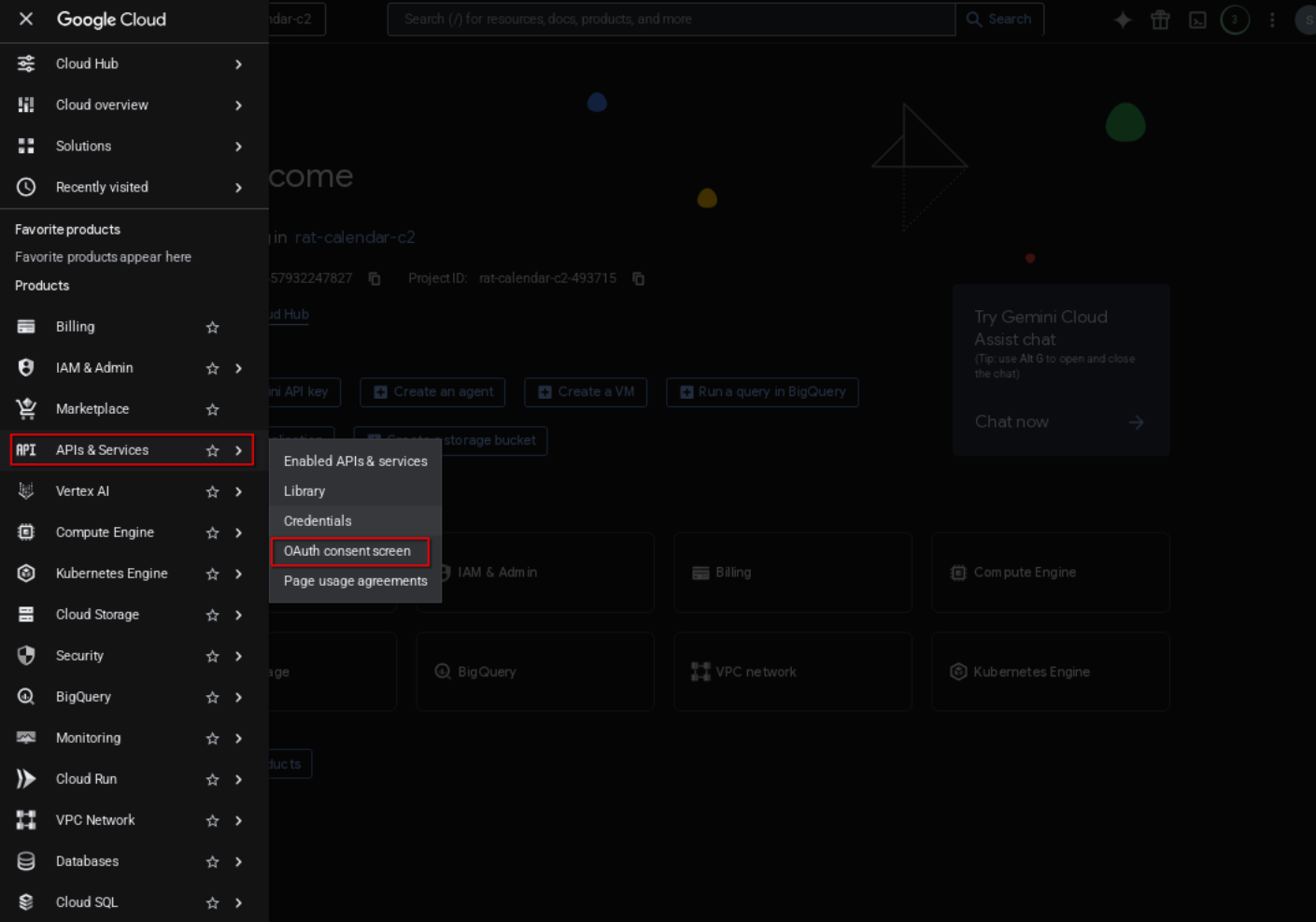This screenshot has height=922, width=1316.
Task: Pin Vertex AI with its star
Action: [212, 491]
